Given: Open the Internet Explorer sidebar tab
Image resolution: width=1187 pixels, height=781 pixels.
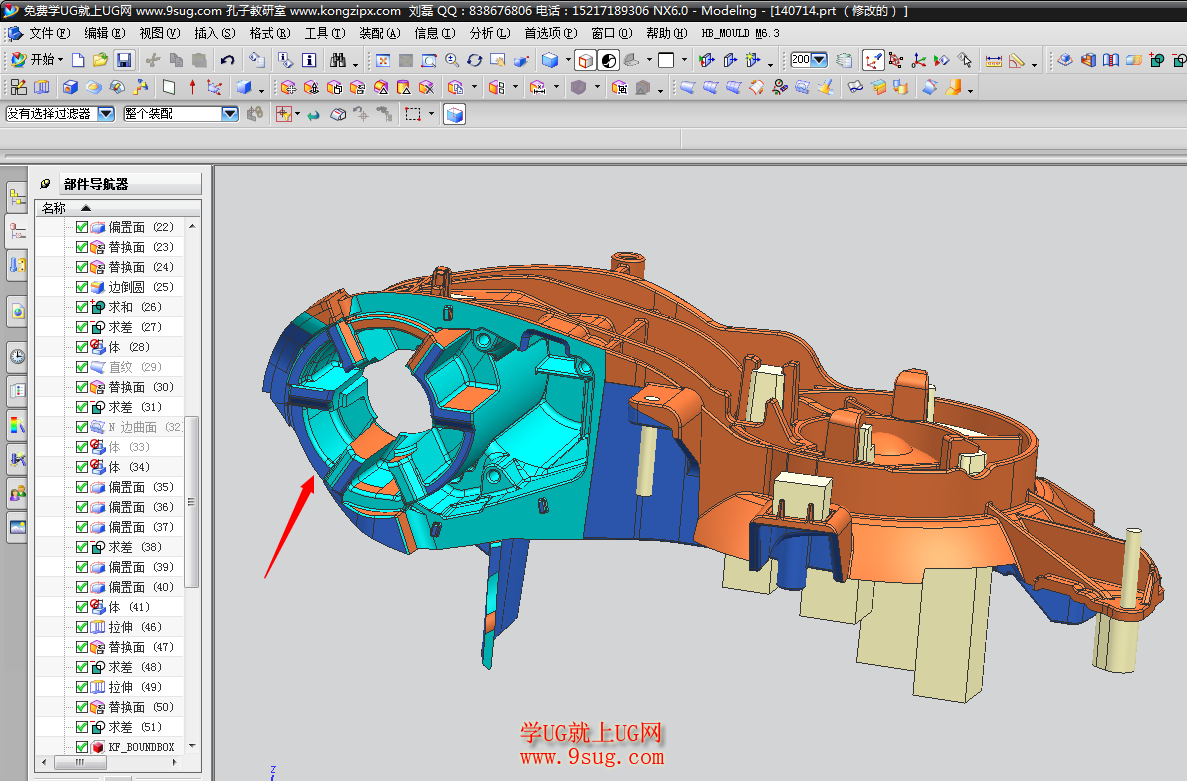Looking at the screenshot, I should coord(17,311).
